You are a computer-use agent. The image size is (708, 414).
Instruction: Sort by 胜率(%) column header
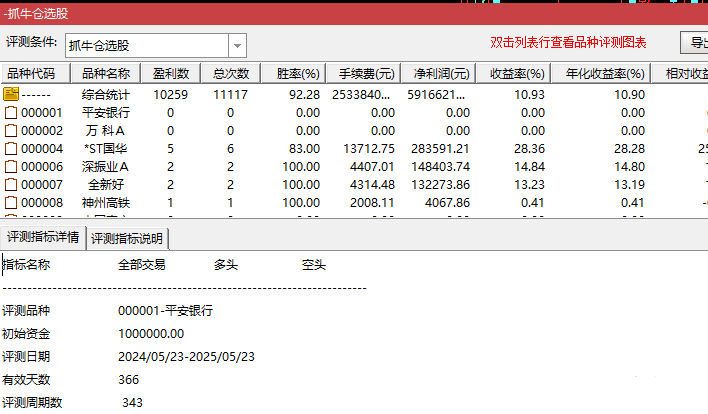point(293,74)
